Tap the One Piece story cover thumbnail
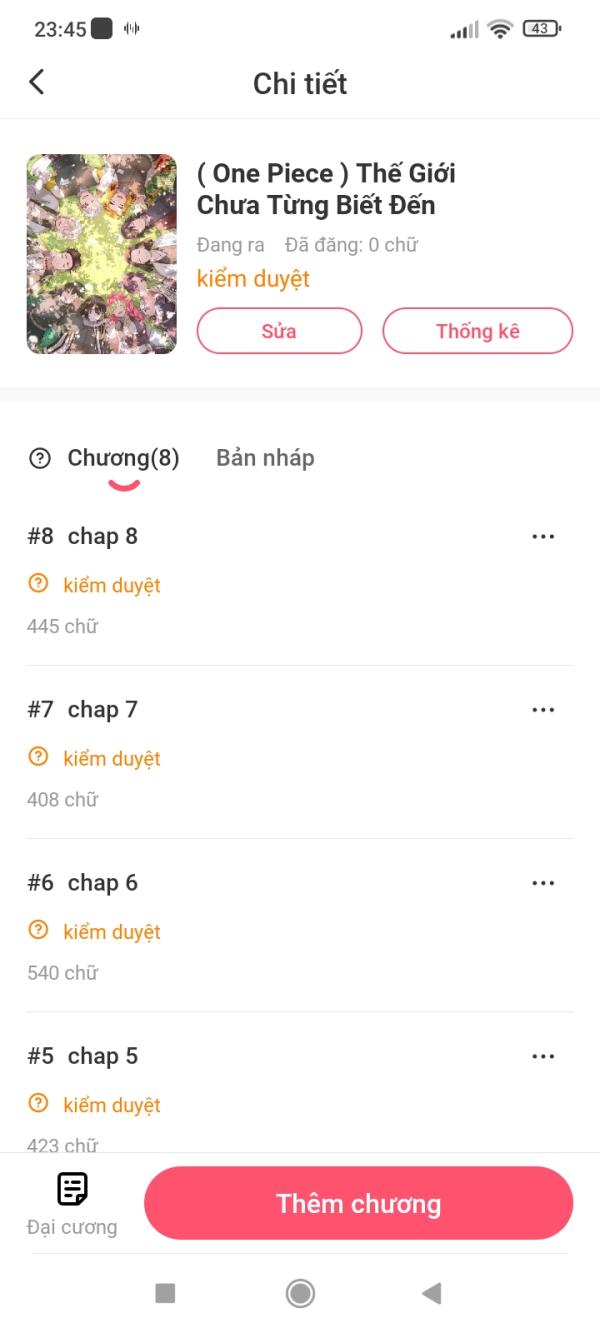 (x=101, y=254)
